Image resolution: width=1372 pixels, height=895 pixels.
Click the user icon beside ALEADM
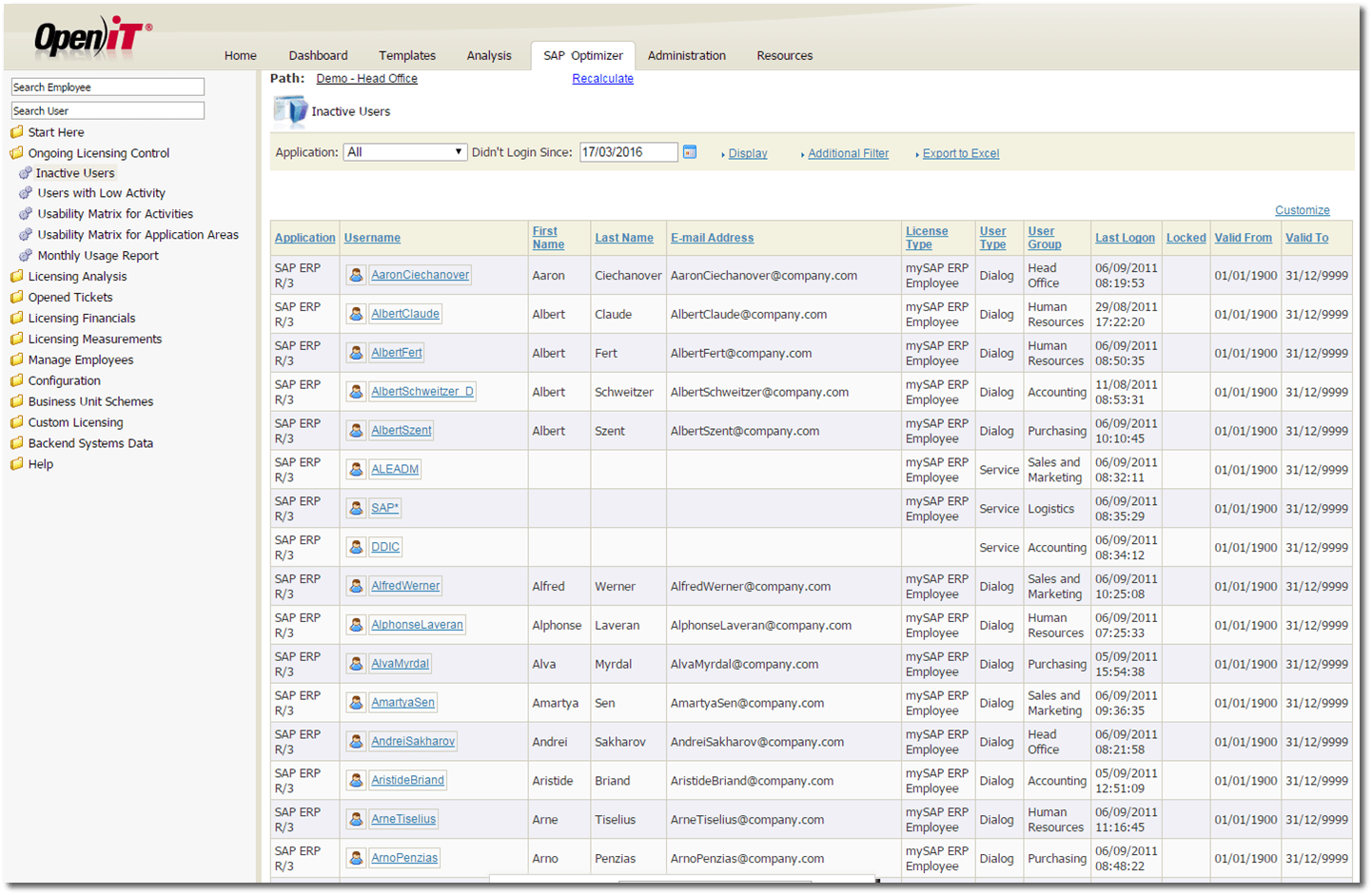click(356, 470)
